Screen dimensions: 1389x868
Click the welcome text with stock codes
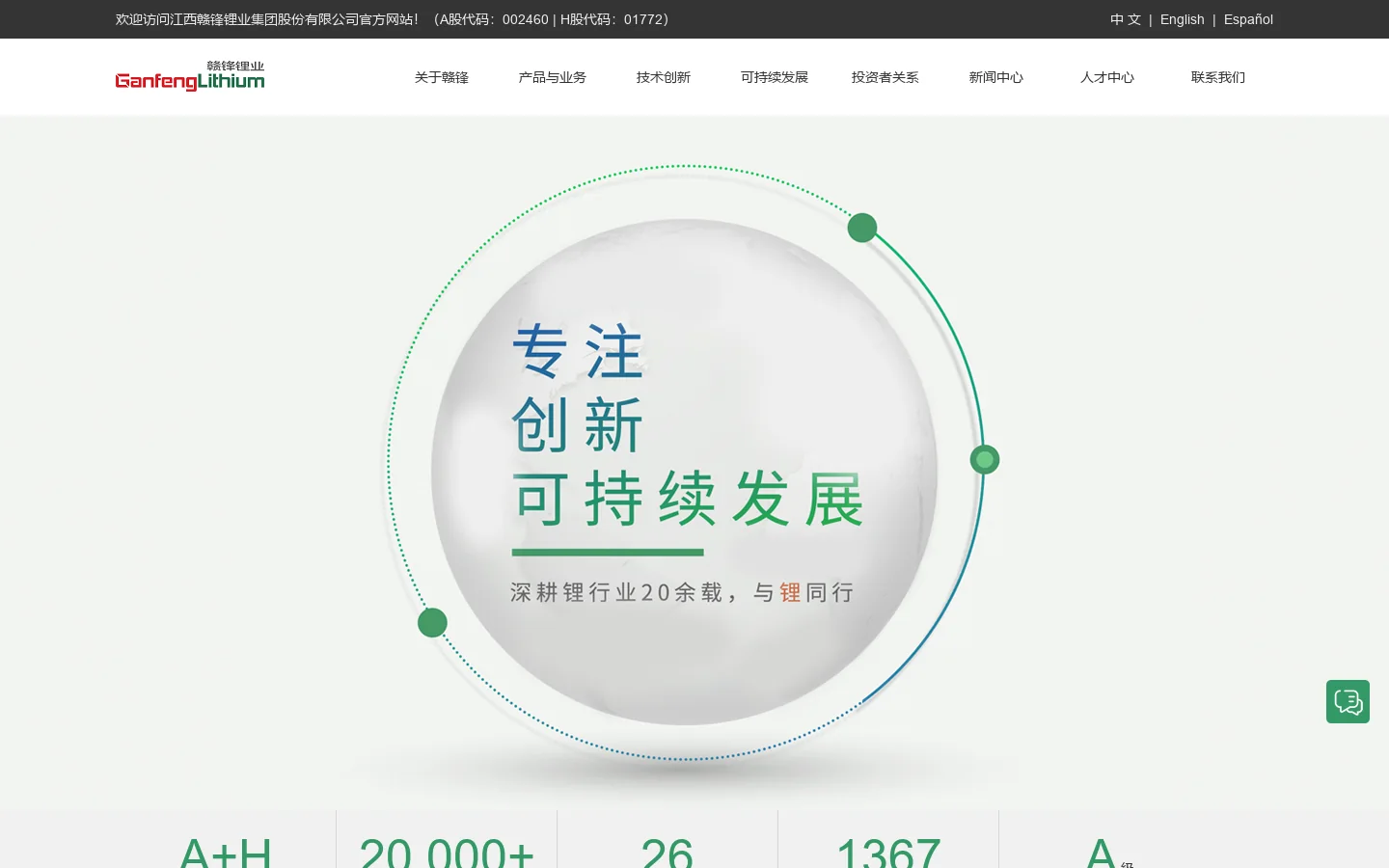[x=393, y=19]
